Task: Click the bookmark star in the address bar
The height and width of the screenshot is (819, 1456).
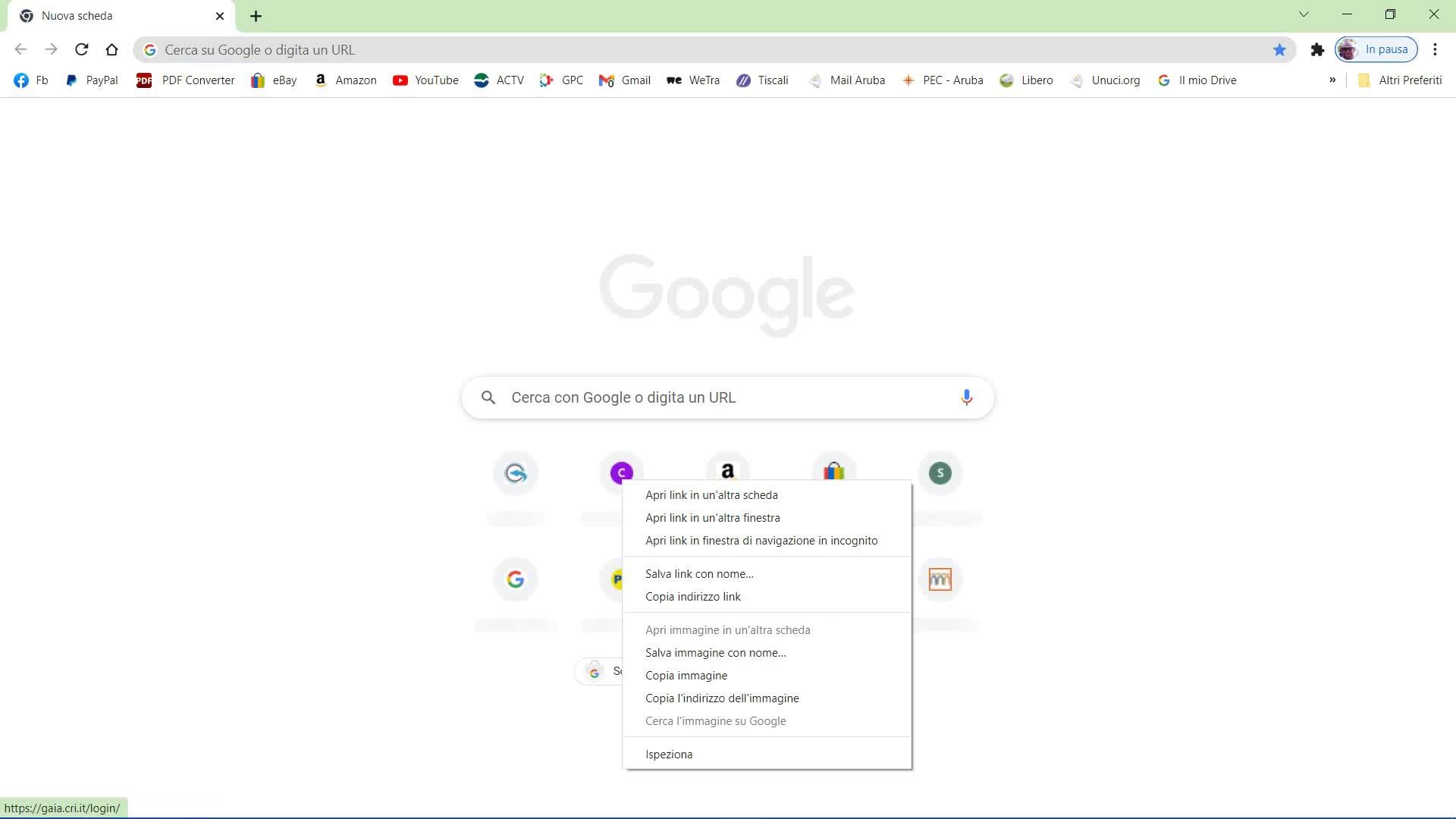Action: point(1279,49)
